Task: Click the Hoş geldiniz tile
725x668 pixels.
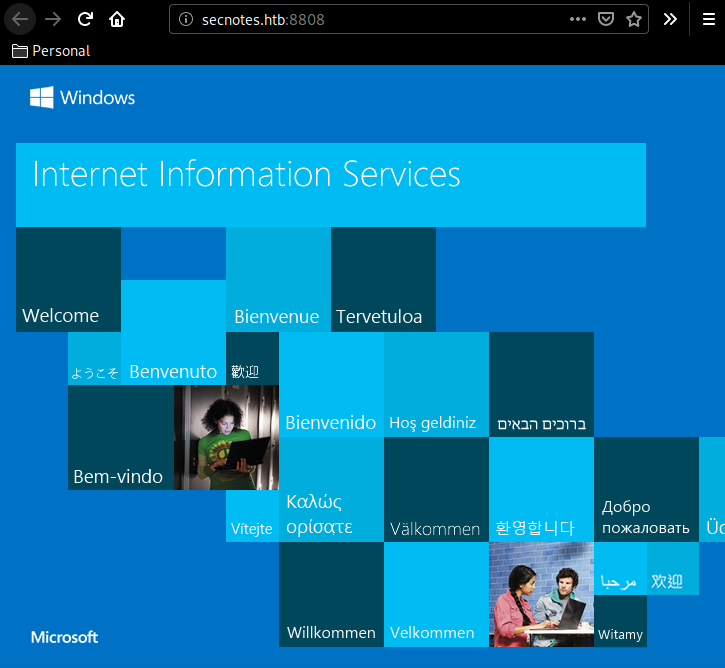Action: tap(436, 384)
